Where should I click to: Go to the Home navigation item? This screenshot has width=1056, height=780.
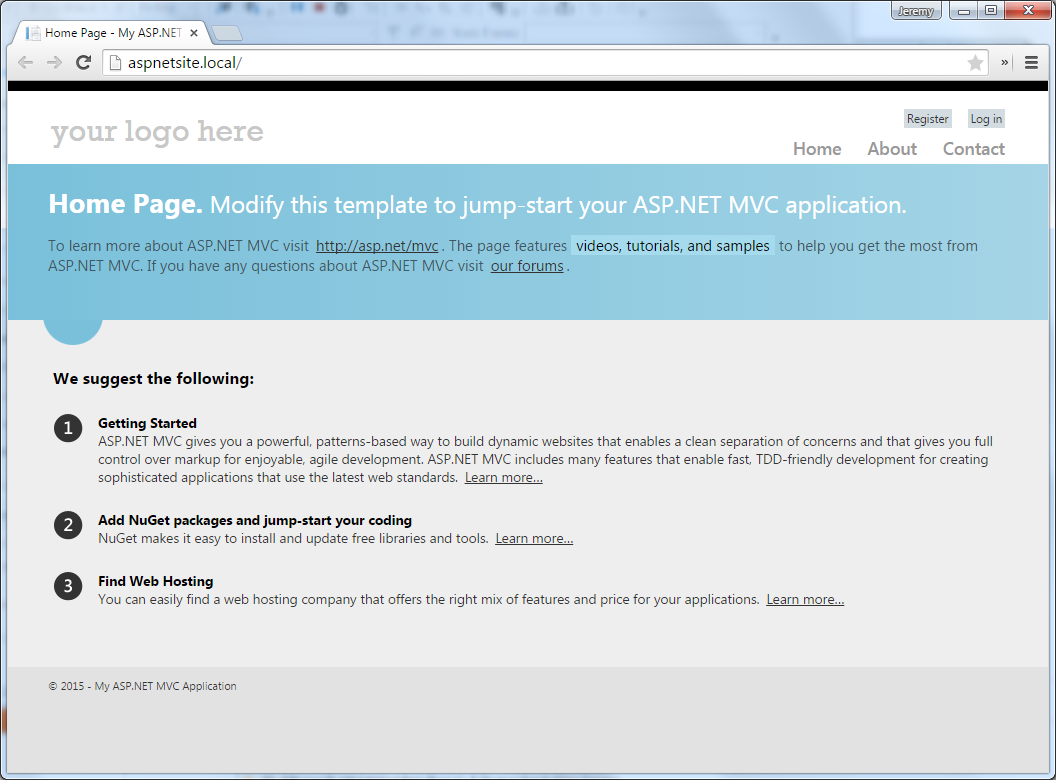pyautogui.click(x=817, y=149)
